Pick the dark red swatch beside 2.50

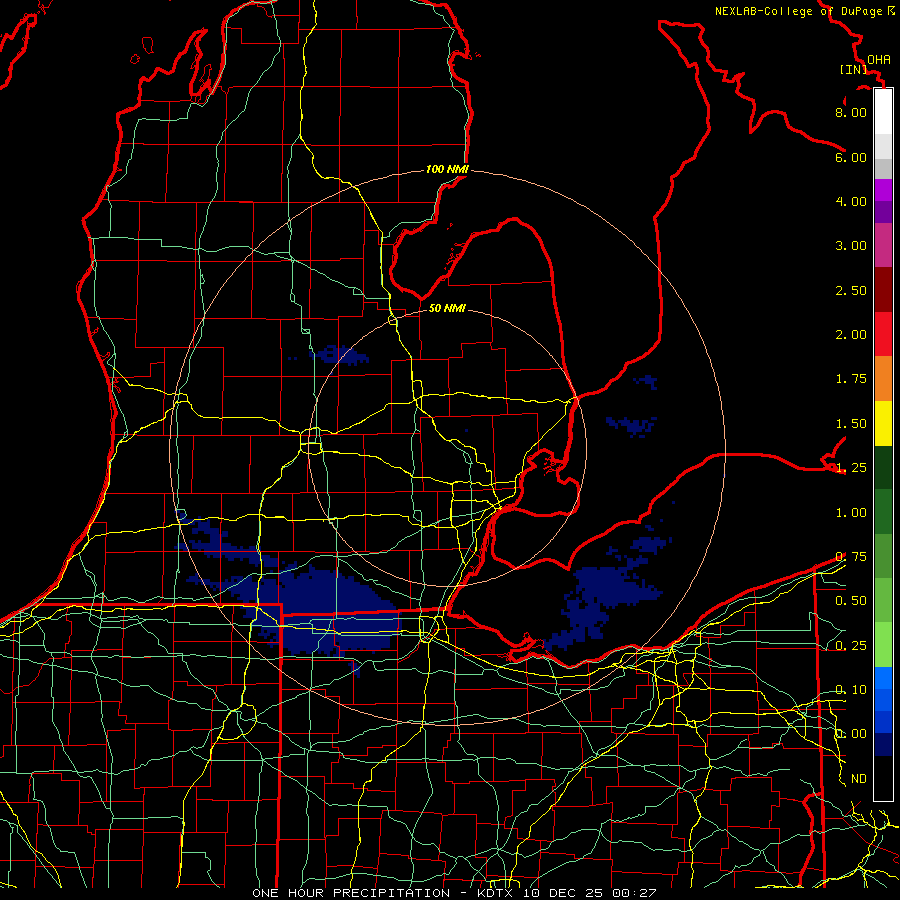883,290
